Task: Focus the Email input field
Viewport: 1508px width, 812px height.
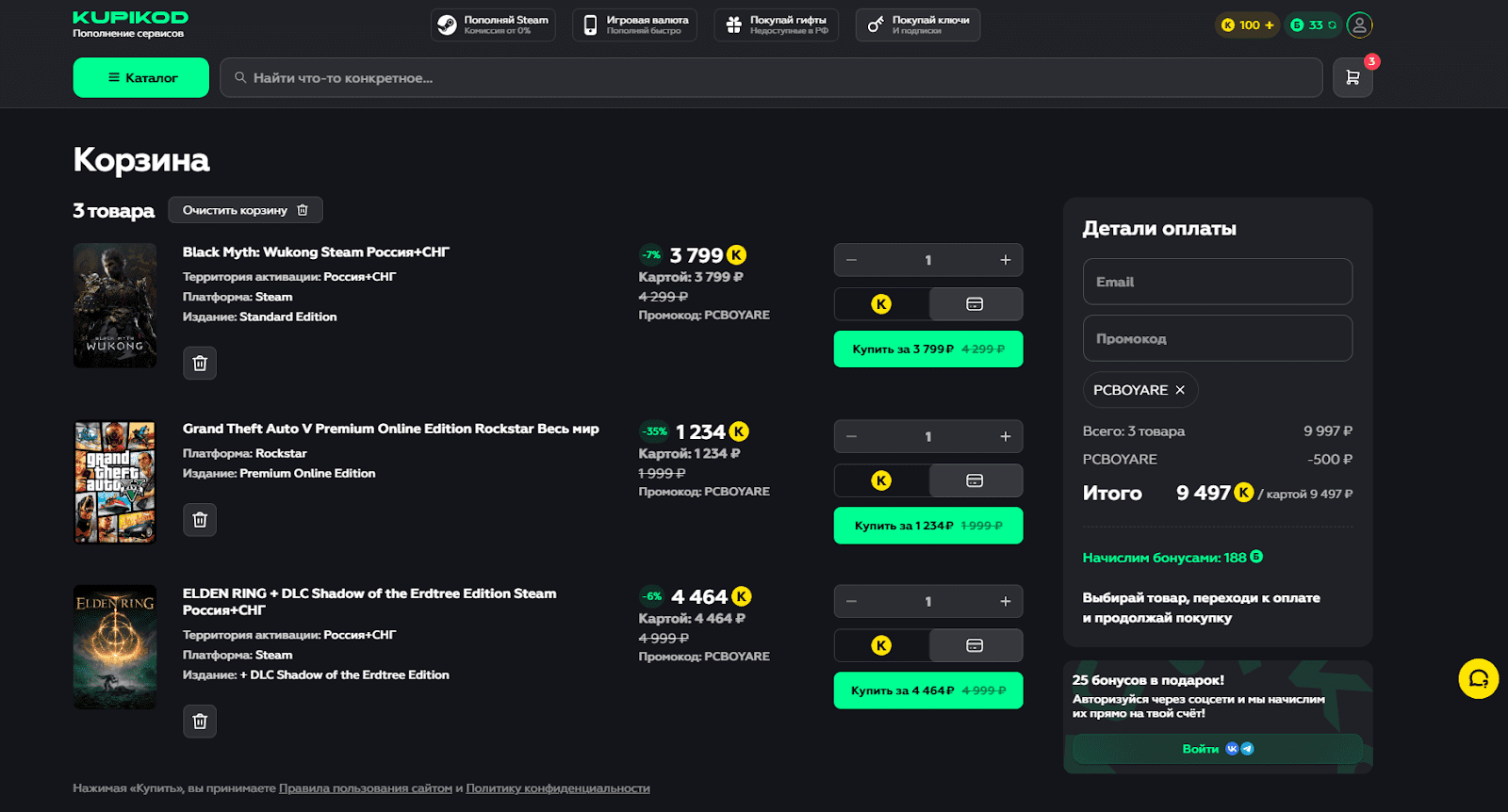Action: click(x=1218, y=282)
